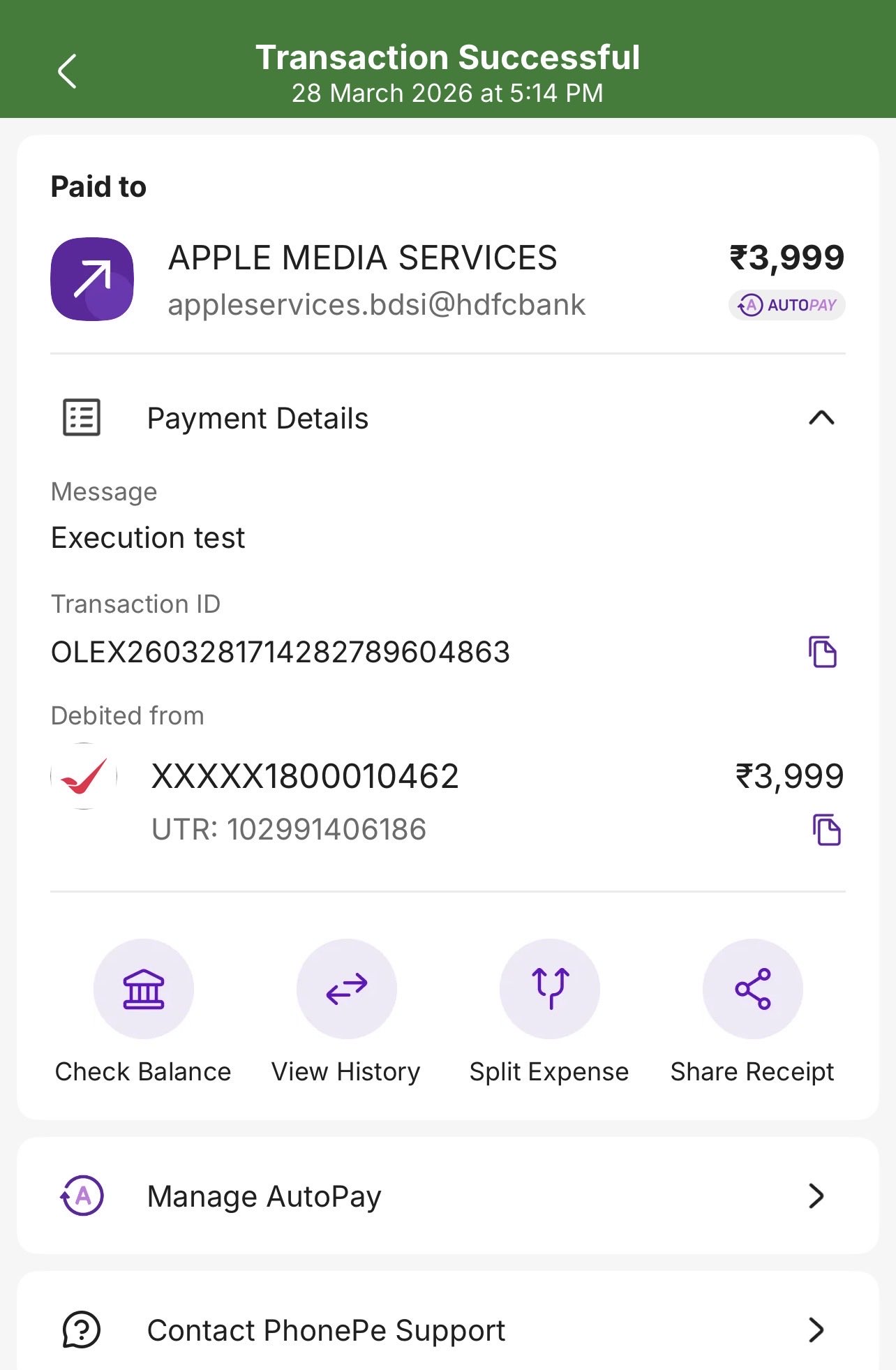Tap the Contact PhonePe Support label
The height and width of the screenshot is (1370, 896).
[326, 1330]
